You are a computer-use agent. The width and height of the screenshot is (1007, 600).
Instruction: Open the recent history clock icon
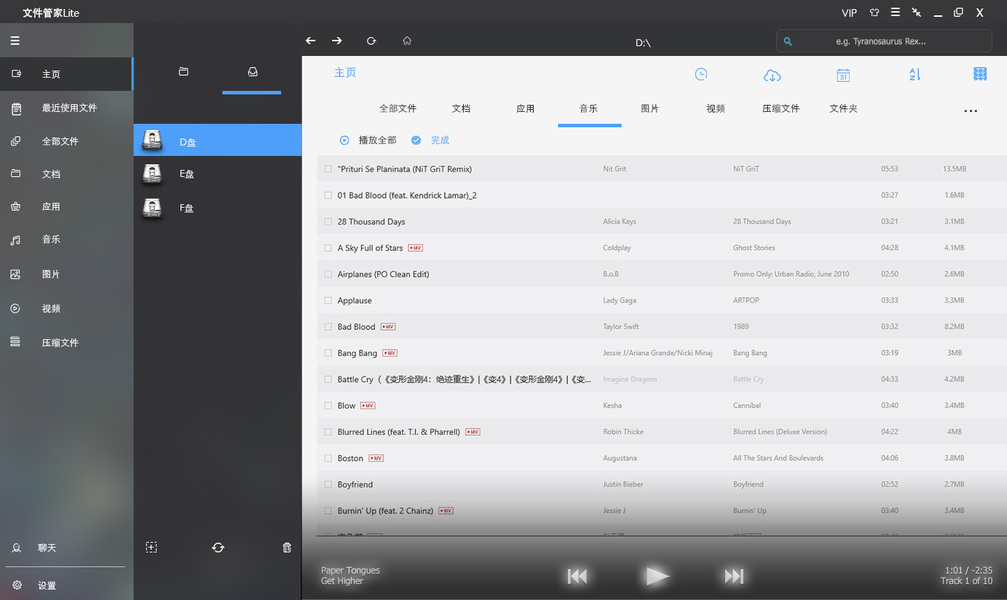click(701, 75)
